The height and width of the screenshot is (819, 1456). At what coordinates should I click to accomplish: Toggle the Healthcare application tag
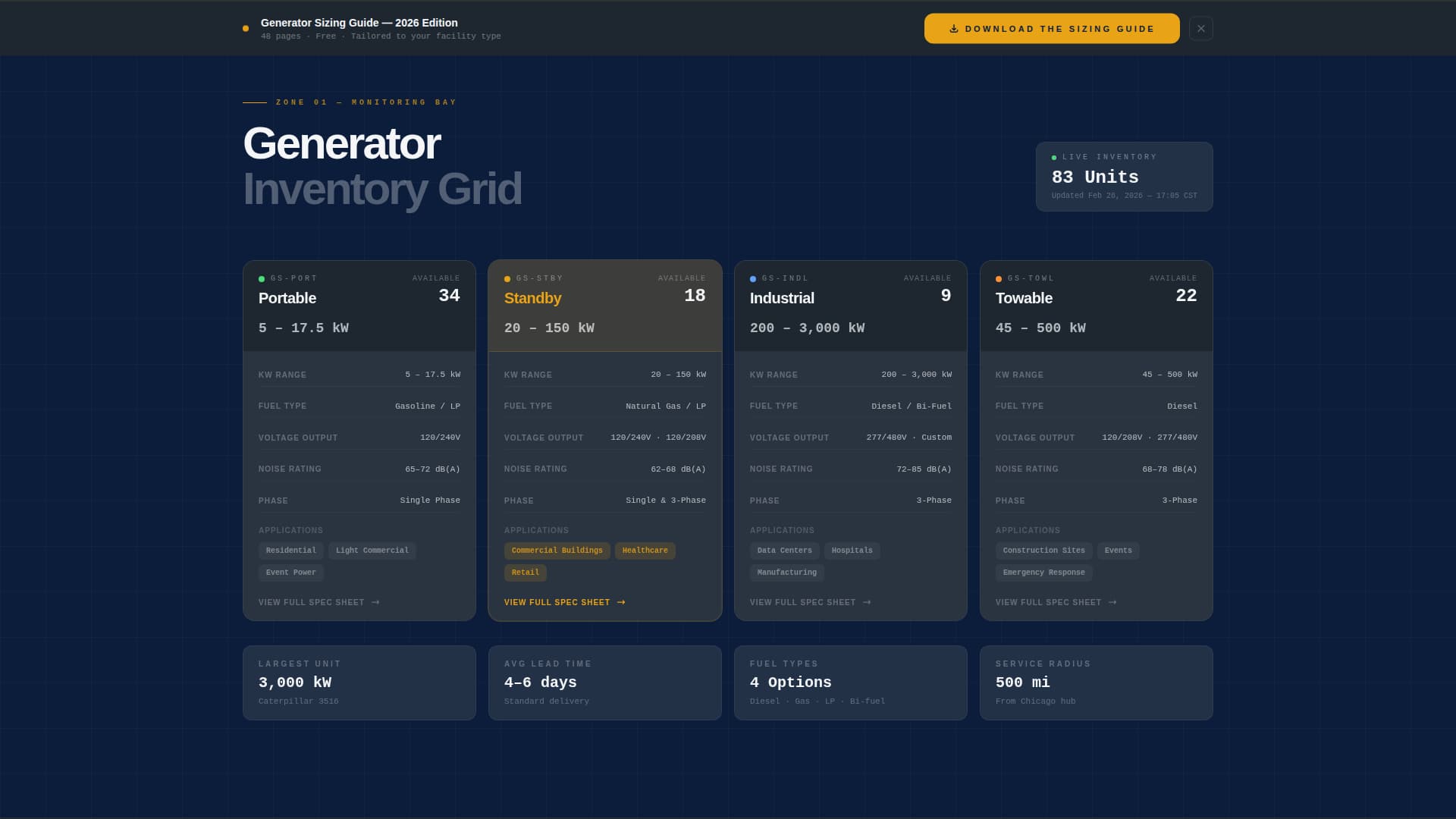pos(645,551)
